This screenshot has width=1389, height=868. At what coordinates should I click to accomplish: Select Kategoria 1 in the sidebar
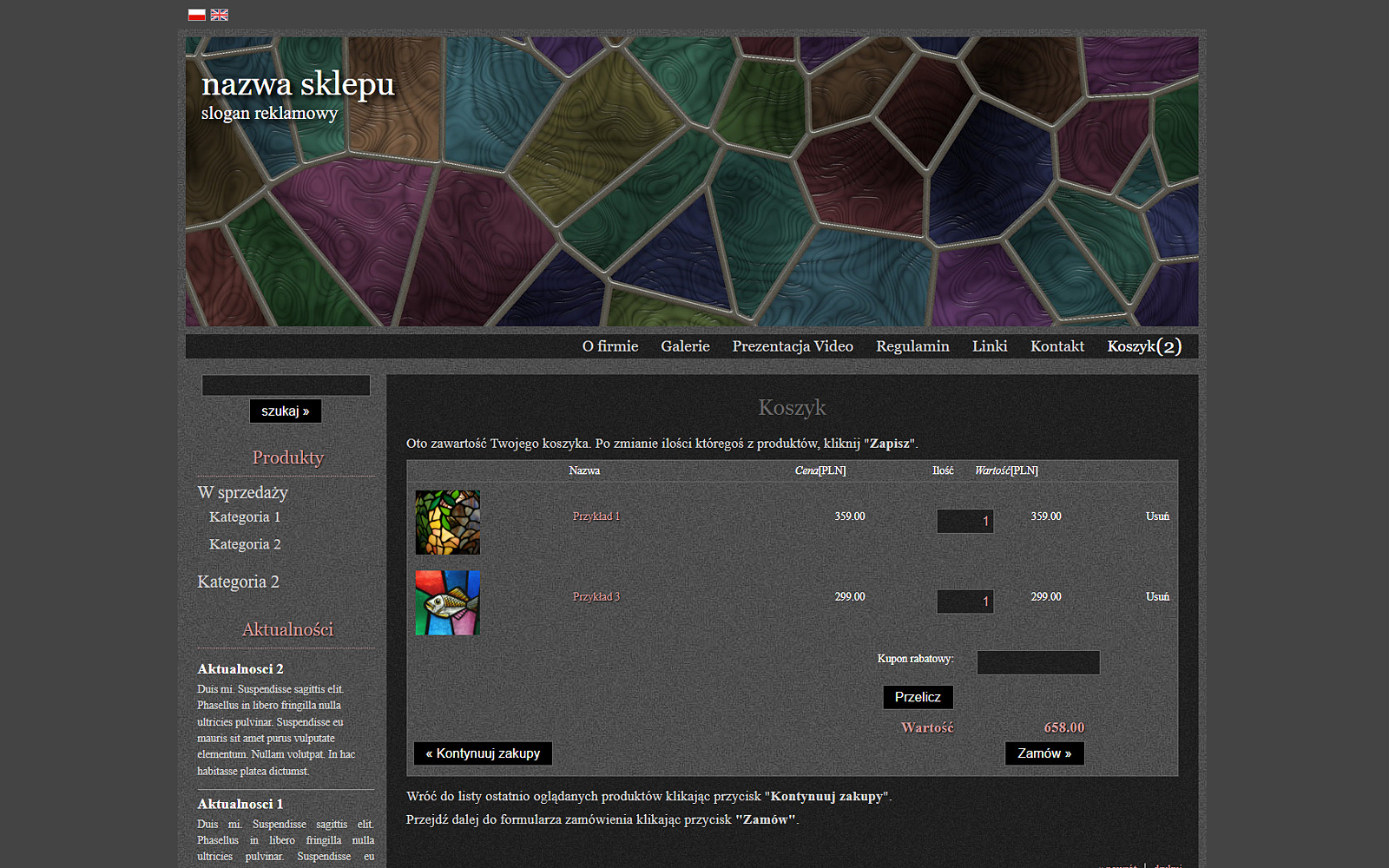(x=244, y=517)
